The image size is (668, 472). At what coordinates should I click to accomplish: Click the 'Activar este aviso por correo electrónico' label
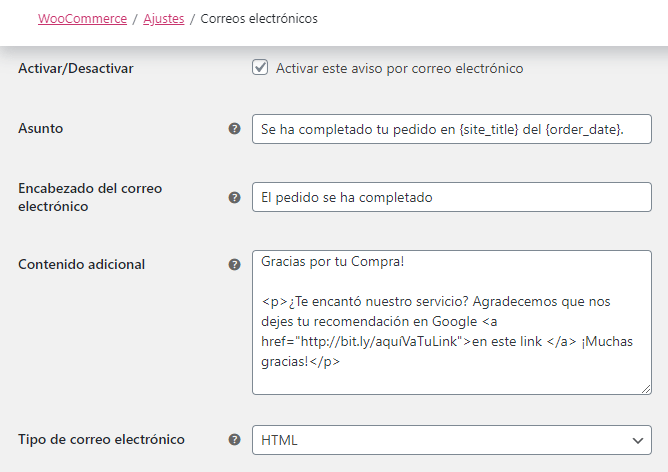click(399, 68)
